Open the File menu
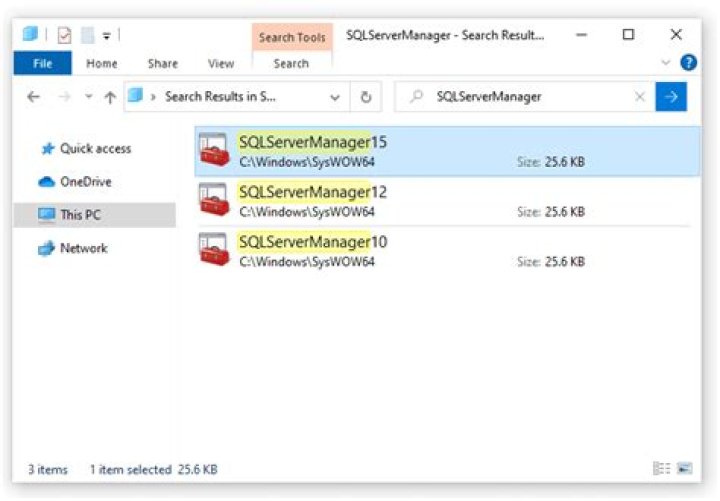Image resolution: width=720 pixels, height=501 pixels. [x=43, y=63]
